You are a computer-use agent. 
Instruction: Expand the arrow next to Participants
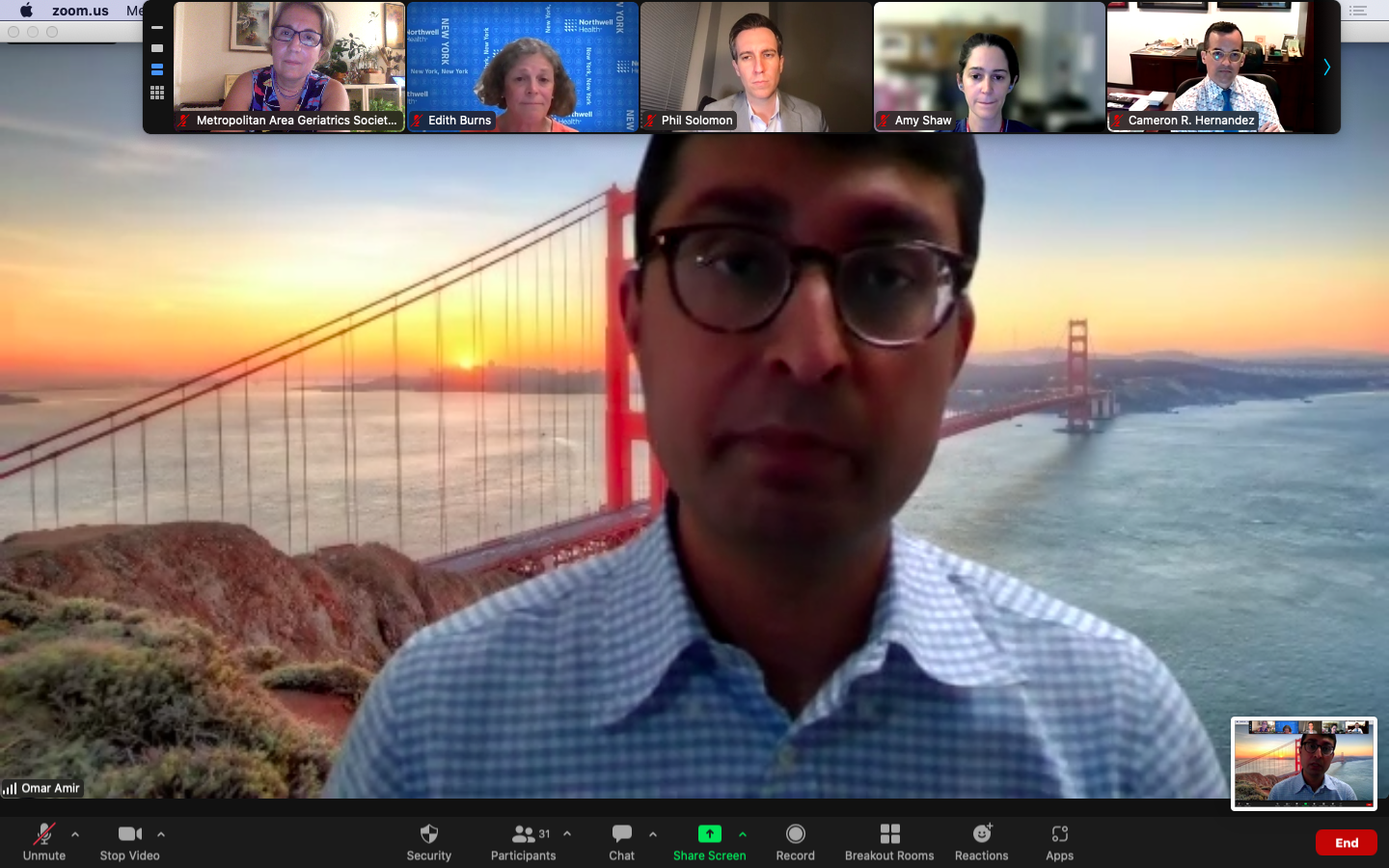567,834
